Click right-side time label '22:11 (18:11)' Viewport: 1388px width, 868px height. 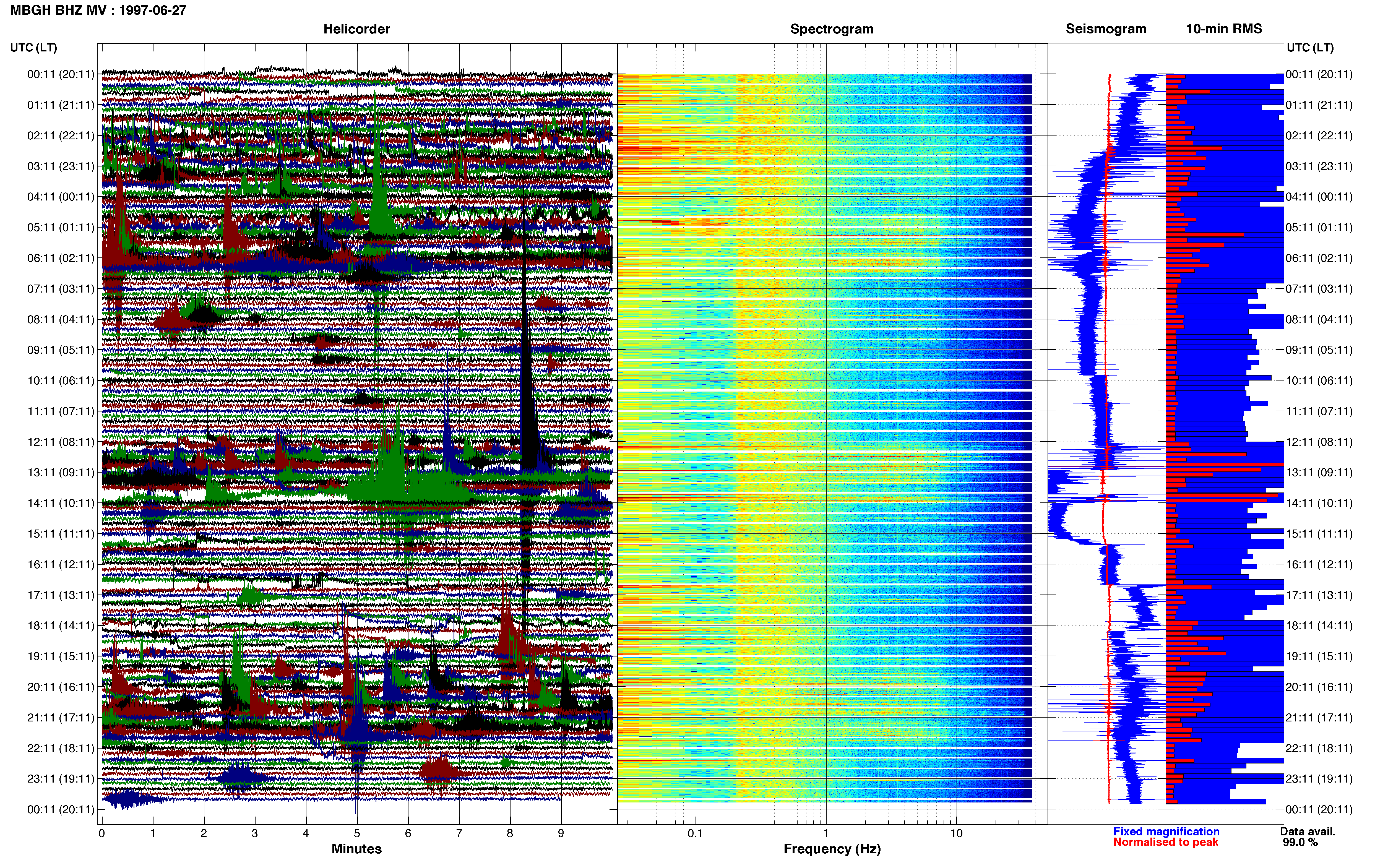tap(1319, 748)
